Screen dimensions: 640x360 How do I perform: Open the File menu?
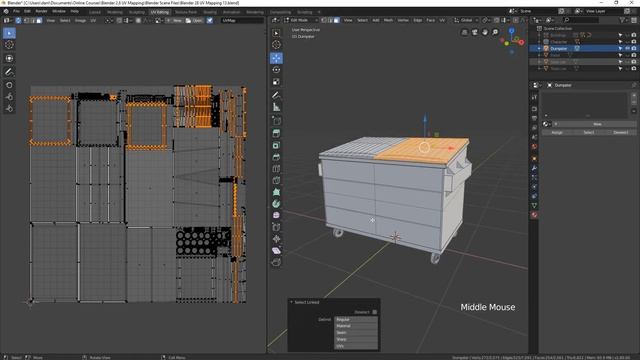[16, 11]
